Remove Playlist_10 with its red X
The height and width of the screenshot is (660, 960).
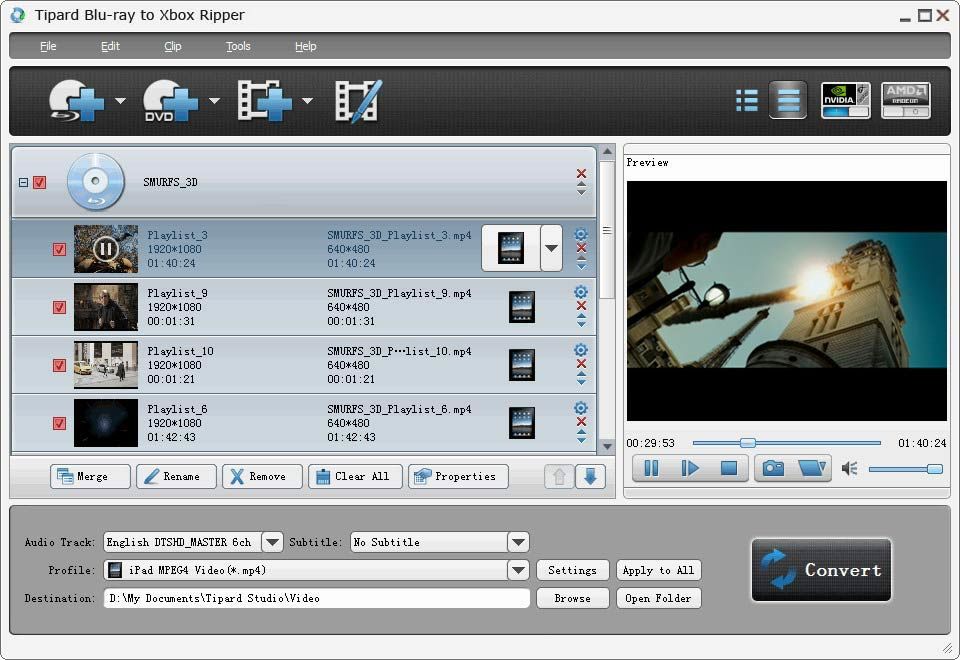[x=581, y=364]
